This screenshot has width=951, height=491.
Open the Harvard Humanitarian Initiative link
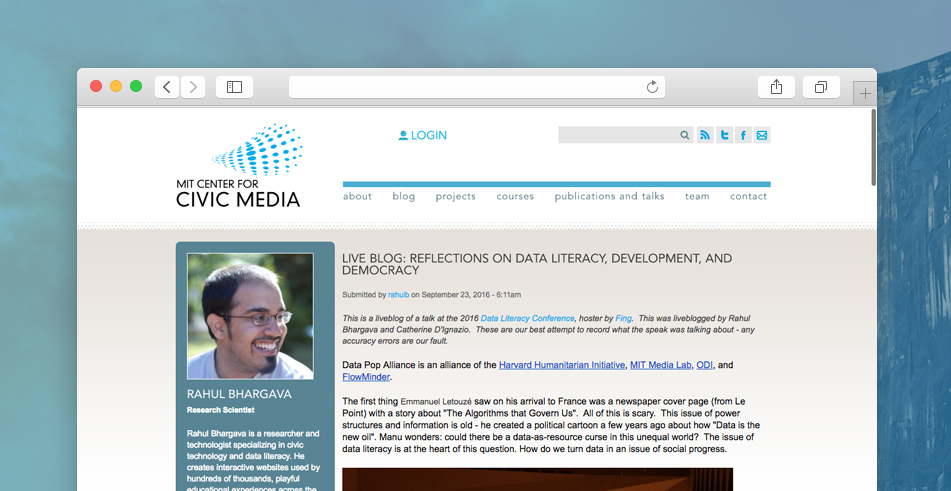[x=562, y=365]
